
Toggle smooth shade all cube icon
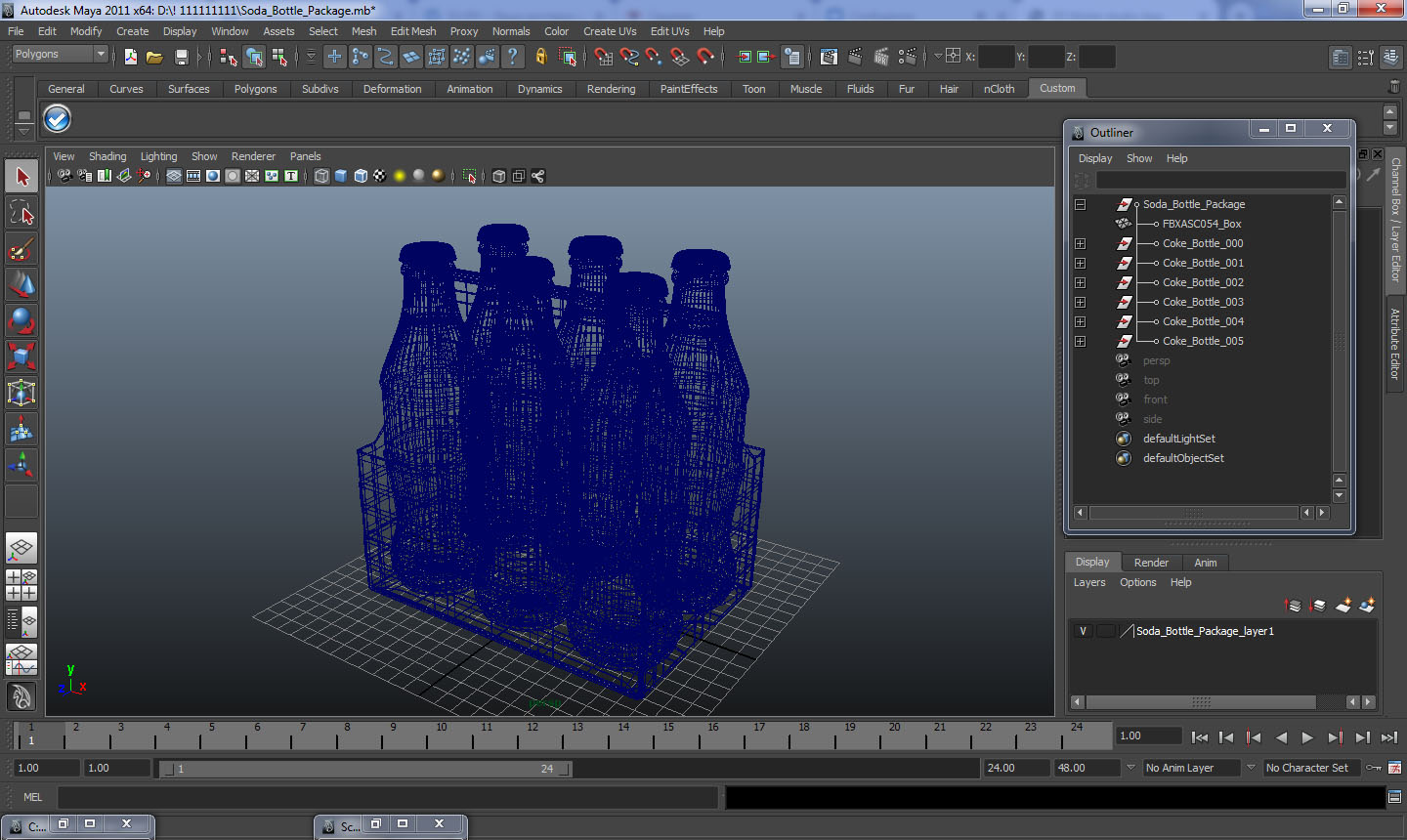point(341,176)
